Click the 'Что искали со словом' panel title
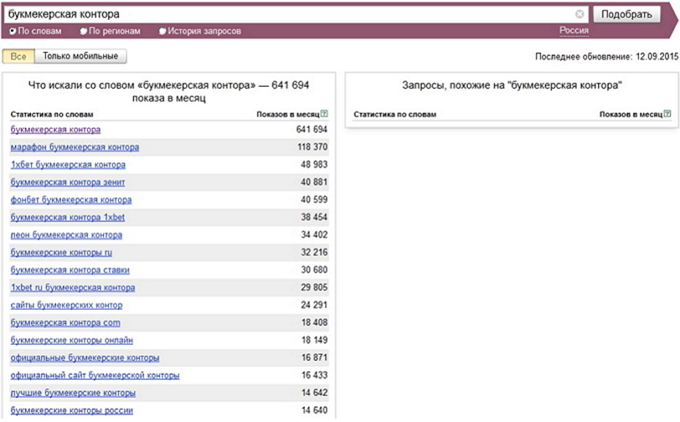The image size is (680, 422). [x=169, y=92]
